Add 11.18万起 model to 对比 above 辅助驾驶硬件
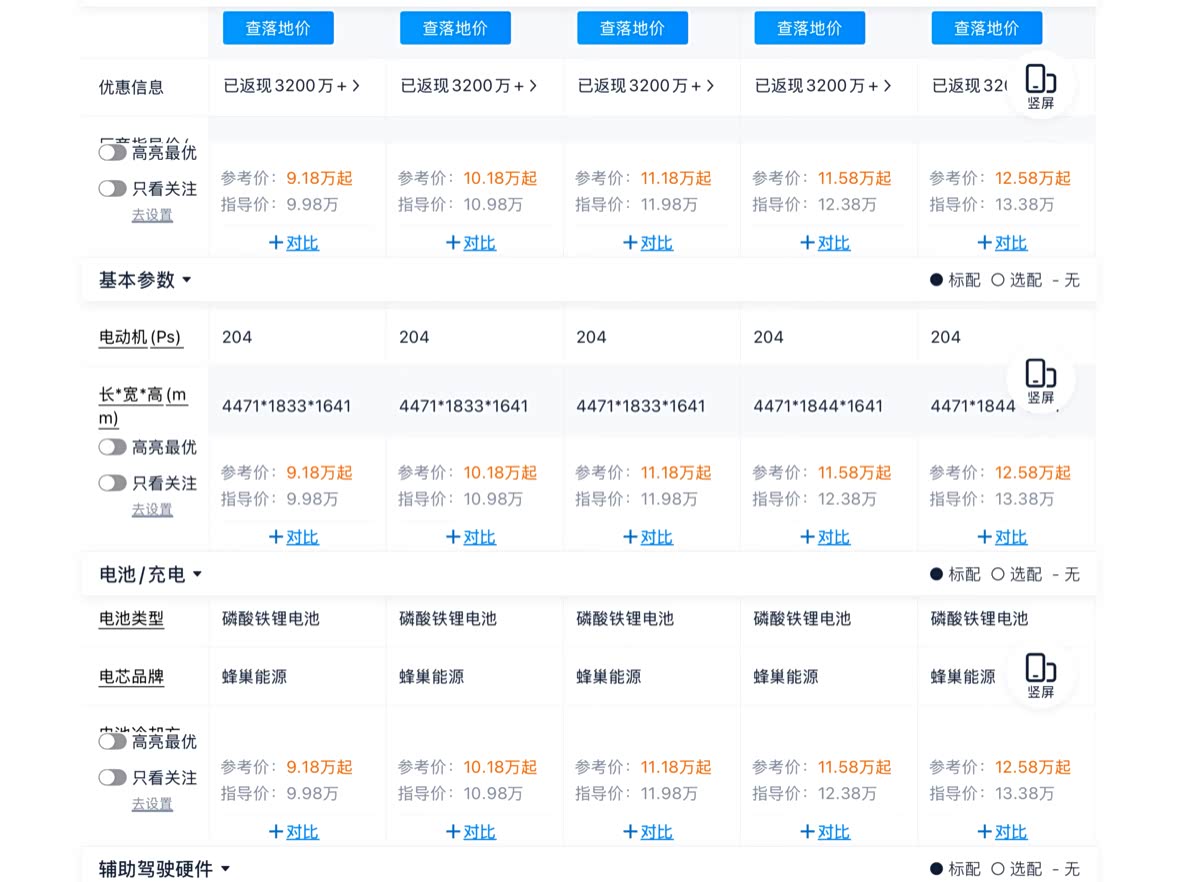The width and height of the screenshot is (1179, 882). (x=648, y=832)
